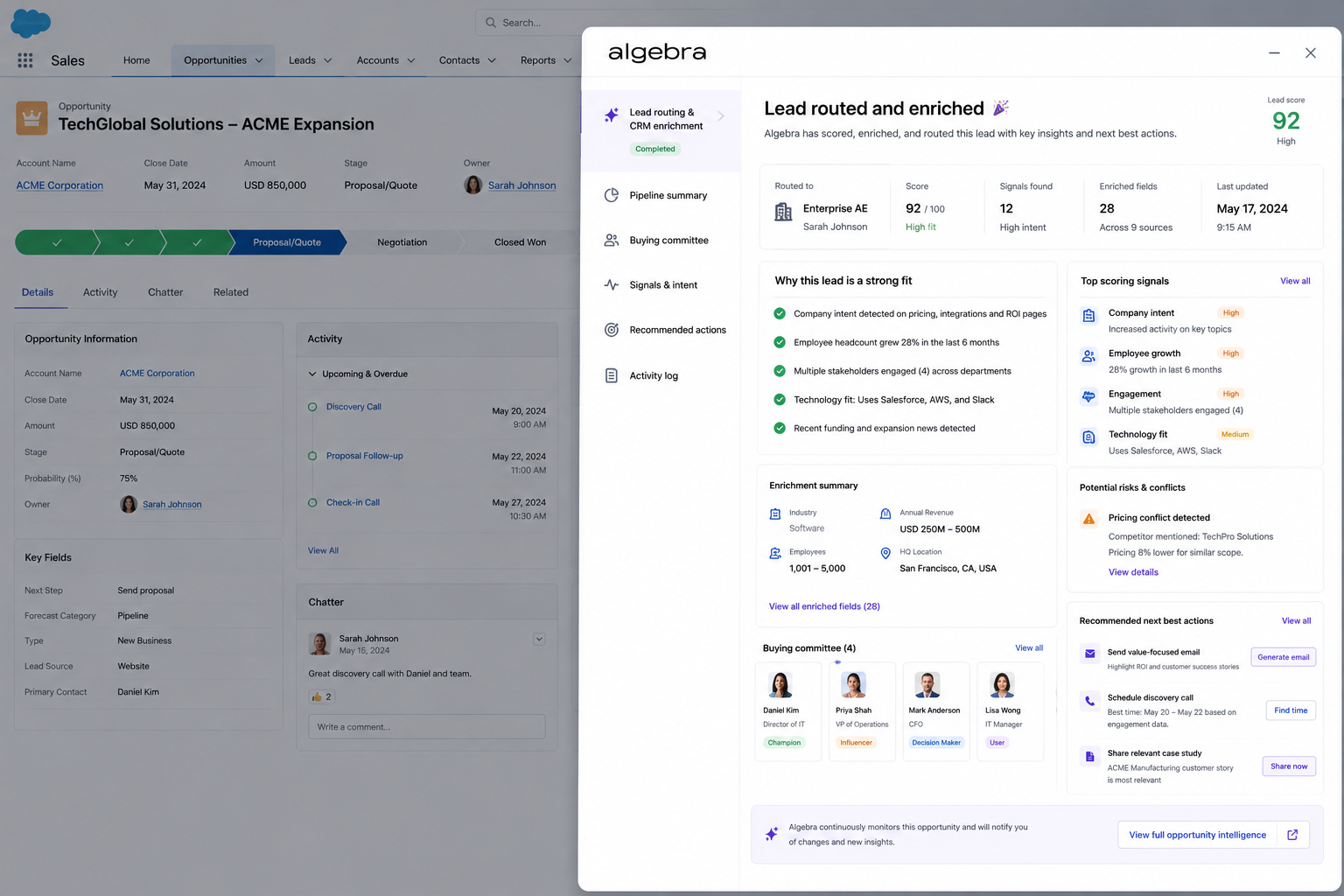Click the Employee growth signal icon
Viewport: 1344px width, 896px height.
coord(1088,356)
